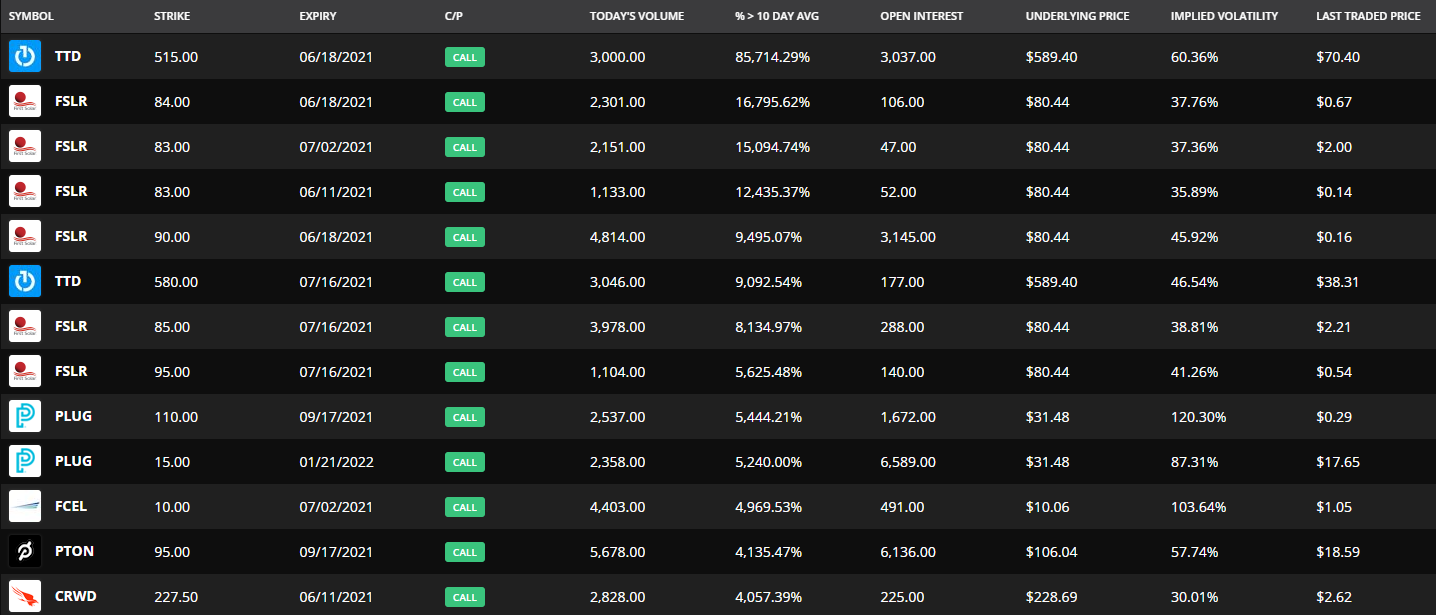
Task: Select the CALL badge in the FSLR 85.00 row
Action: click(x=465, y=327)
